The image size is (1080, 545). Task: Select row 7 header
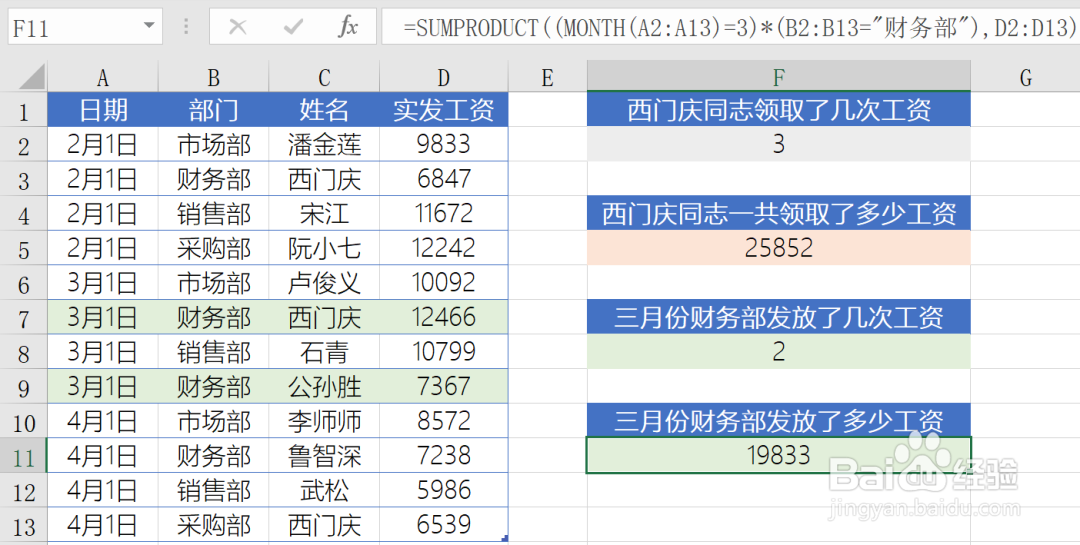pyautogui.click(x=23, y=318)
